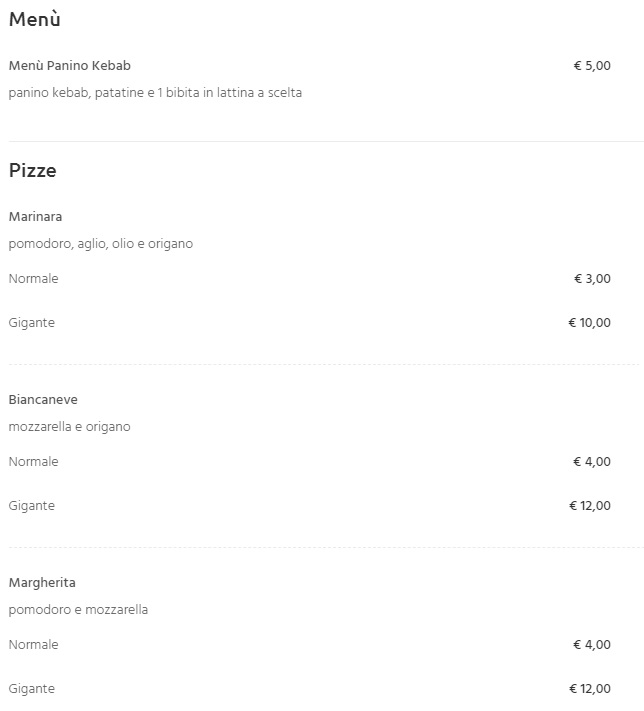
Task: Choose Marinara Normale size option
Action: 34,278
